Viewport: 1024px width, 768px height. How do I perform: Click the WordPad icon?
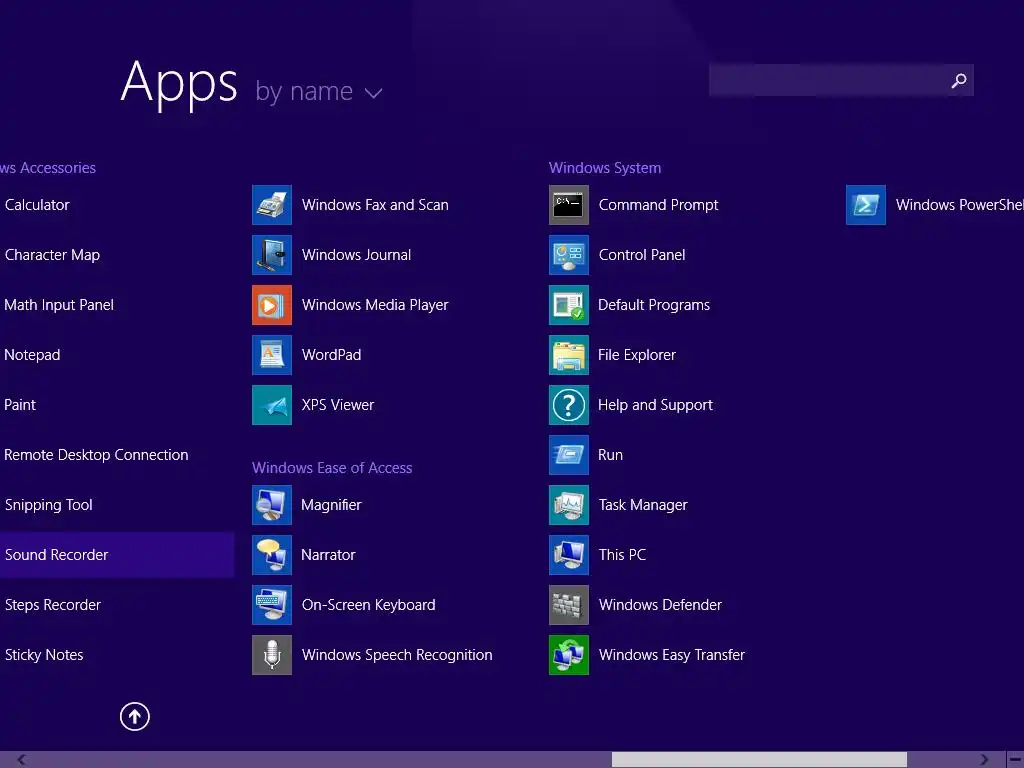(x=272, y=355)
